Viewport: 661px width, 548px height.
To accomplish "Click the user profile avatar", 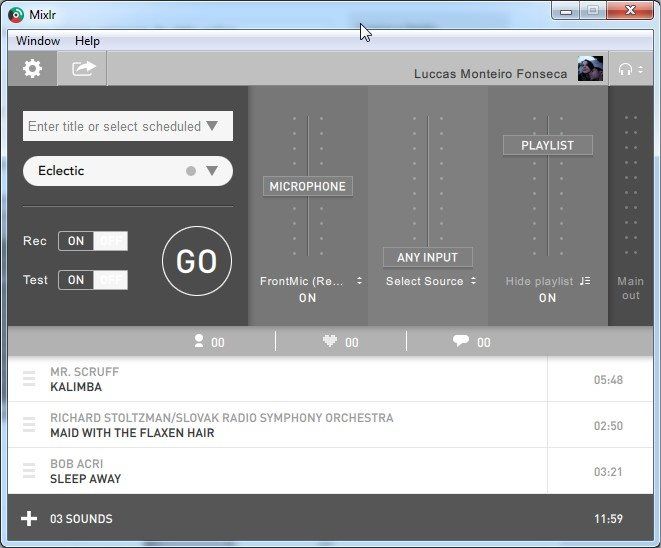I will tap(590, 68).
